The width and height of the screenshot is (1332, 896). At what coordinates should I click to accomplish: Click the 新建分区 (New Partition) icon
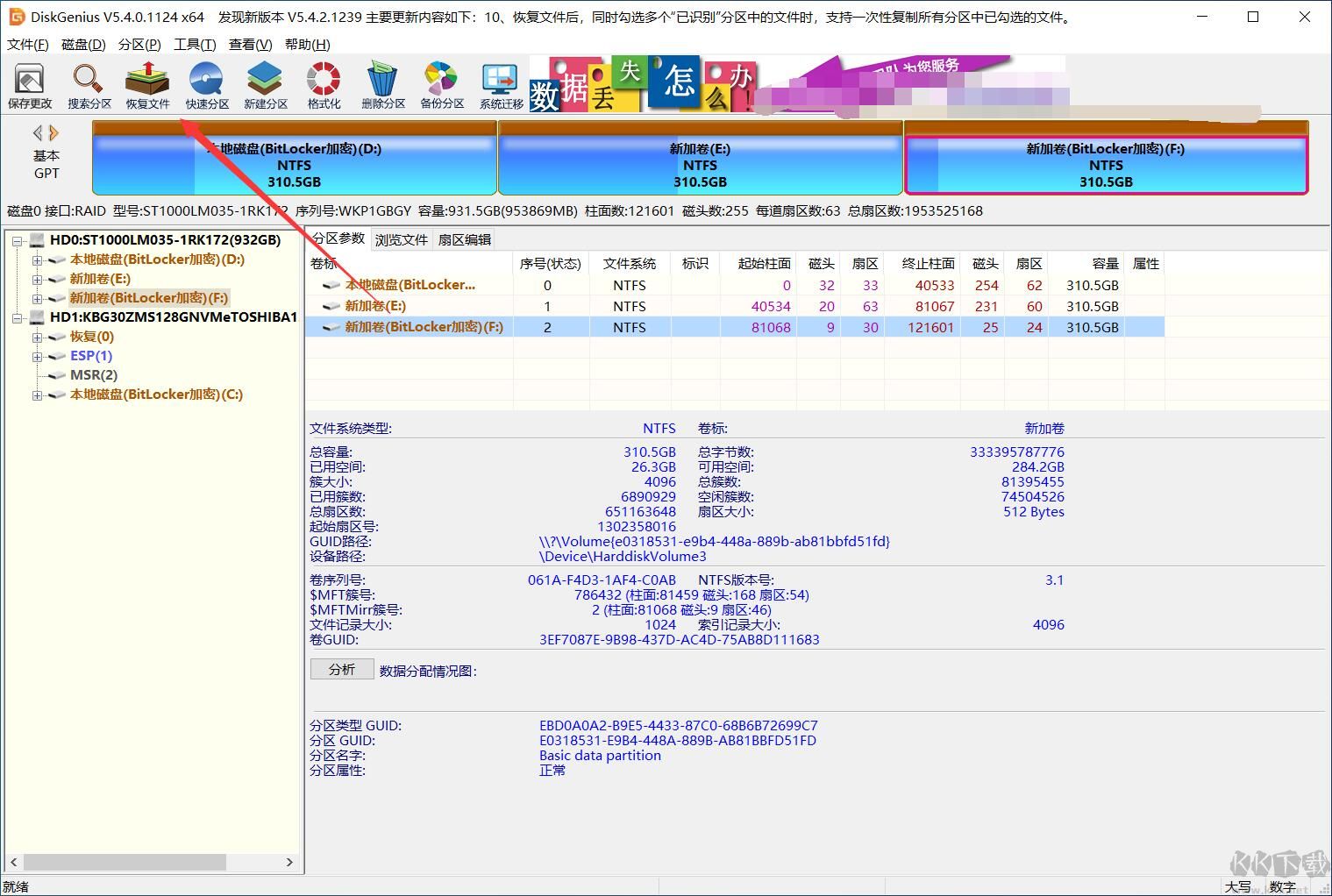(264, 83)
